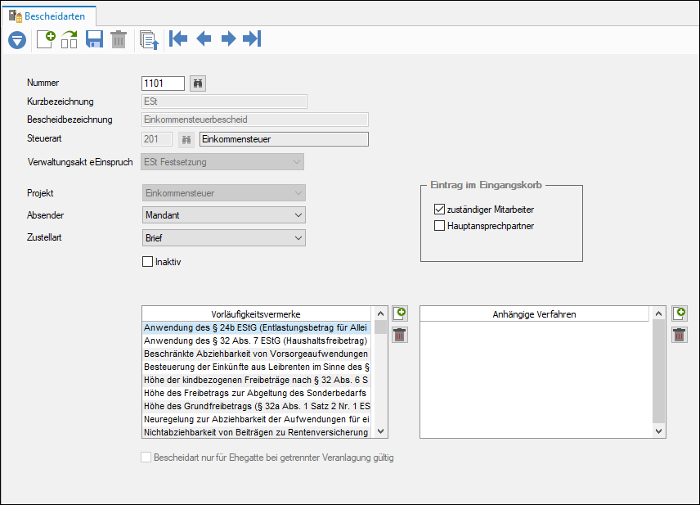Jump to the last record
This screenshot has height=505, width=700.
(252, 39)
